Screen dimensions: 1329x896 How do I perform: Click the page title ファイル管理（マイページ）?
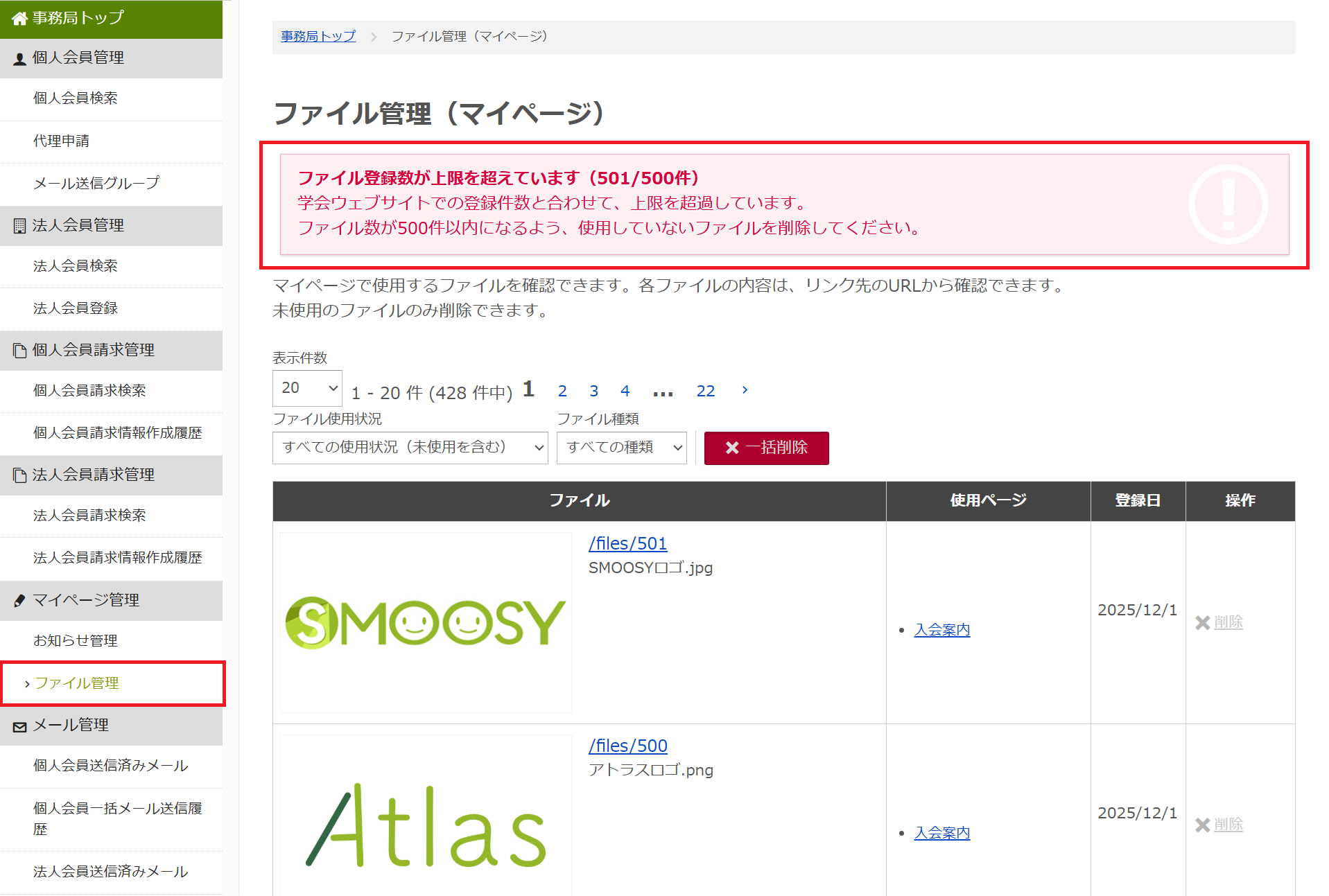click(440, 114)
